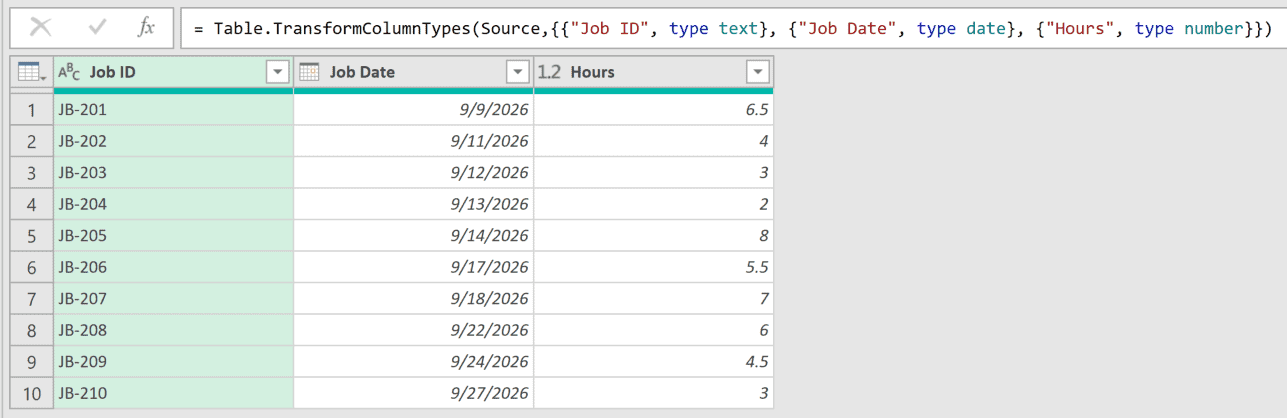
Task: Click the JB-209 cell
Action: 173,362
